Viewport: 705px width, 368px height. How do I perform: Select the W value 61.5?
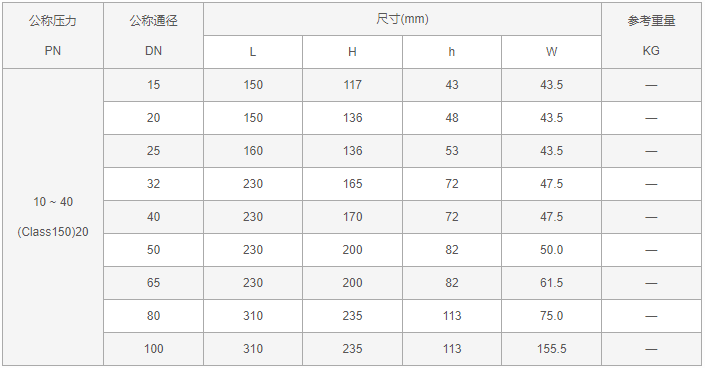pos(551,283)
